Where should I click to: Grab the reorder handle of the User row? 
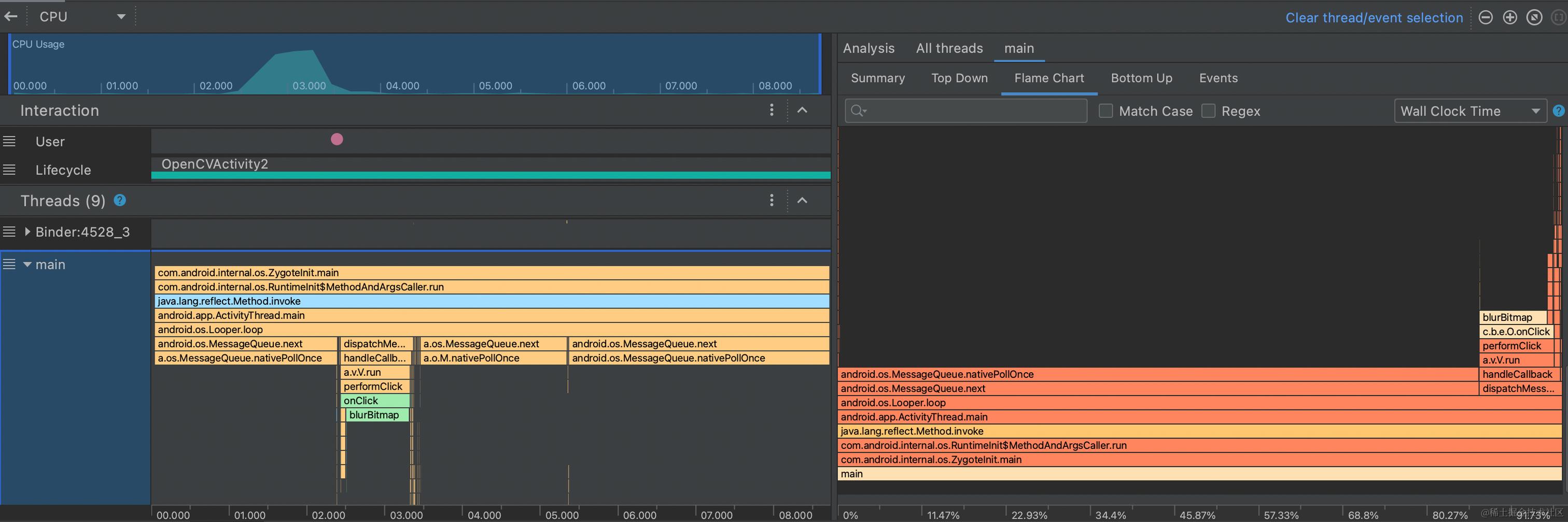(9, 141)
